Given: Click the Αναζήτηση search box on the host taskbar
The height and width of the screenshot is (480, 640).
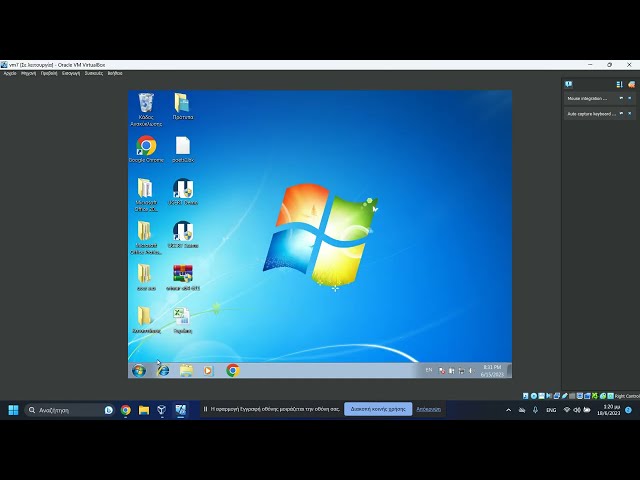Looking at the screenshot, I should 69,410.
